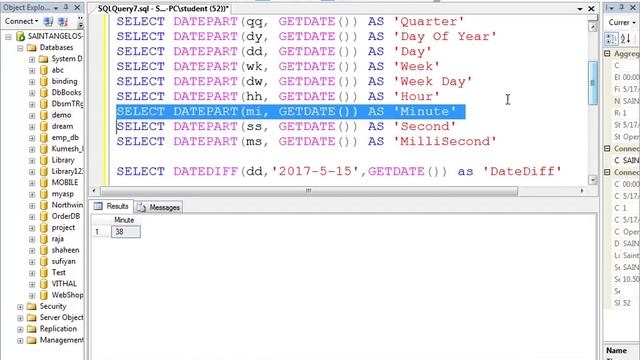Viewport: 640px width, 360px height.
Task: Click the 'MilliSecond' alias text in editor
Action: coord(445,142)
